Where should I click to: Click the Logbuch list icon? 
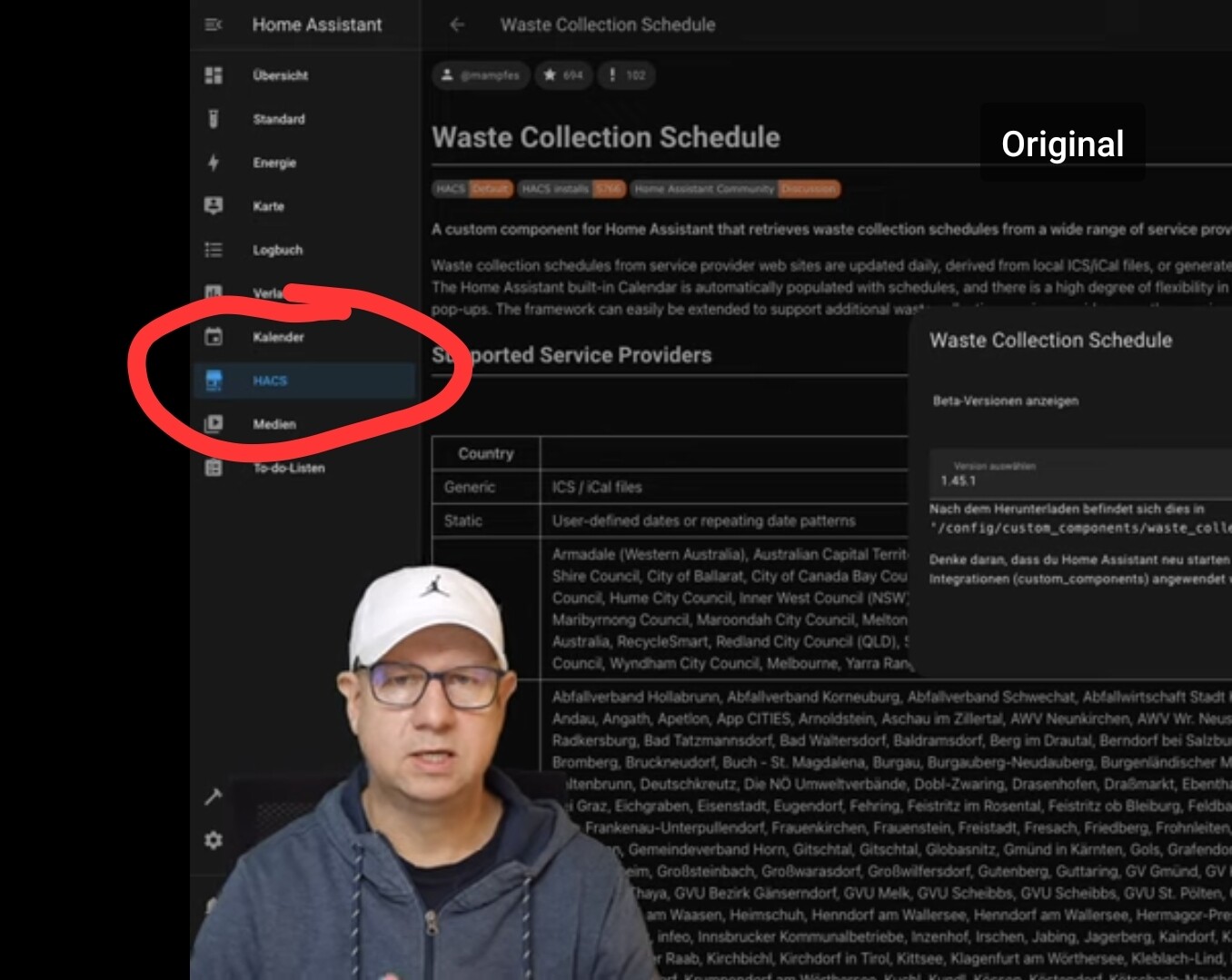point(214,250)
